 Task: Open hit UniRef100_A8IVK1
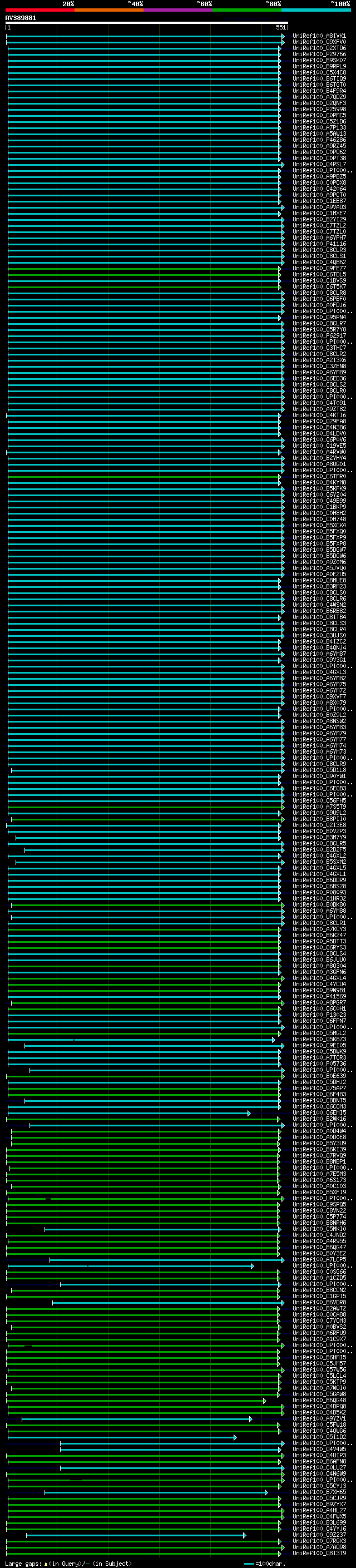319,37
